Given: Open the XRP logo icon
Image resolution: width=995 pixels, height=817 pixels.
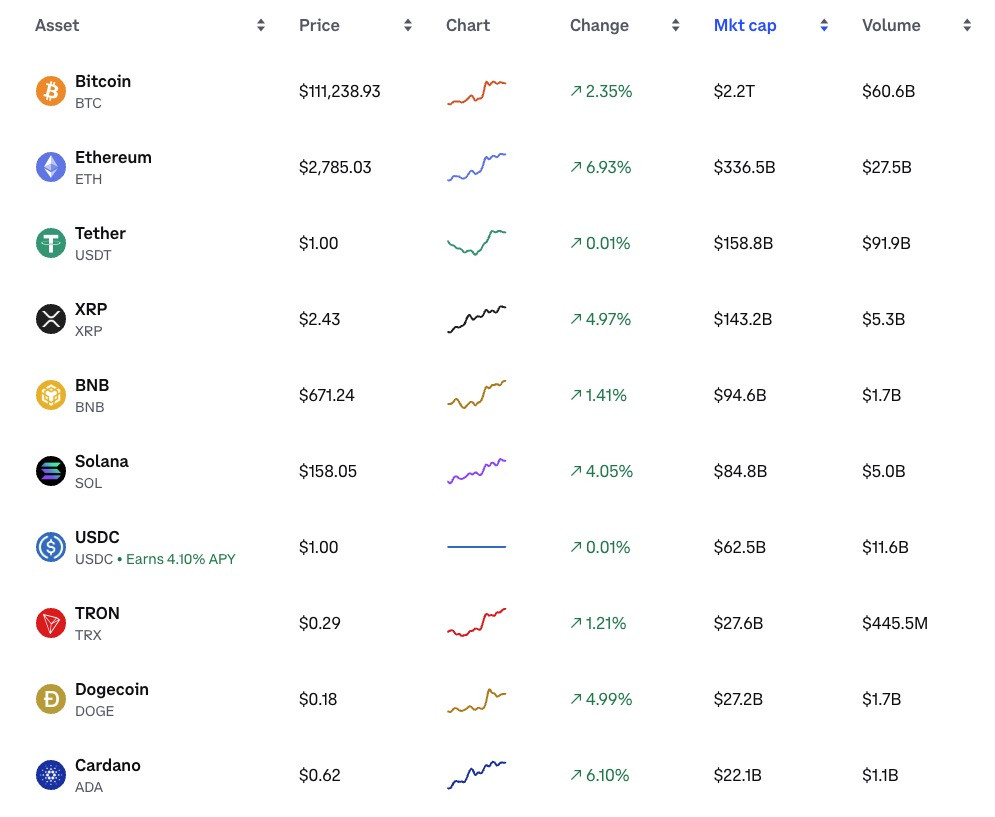Looking at the screenshot, I should click(51, 319).
